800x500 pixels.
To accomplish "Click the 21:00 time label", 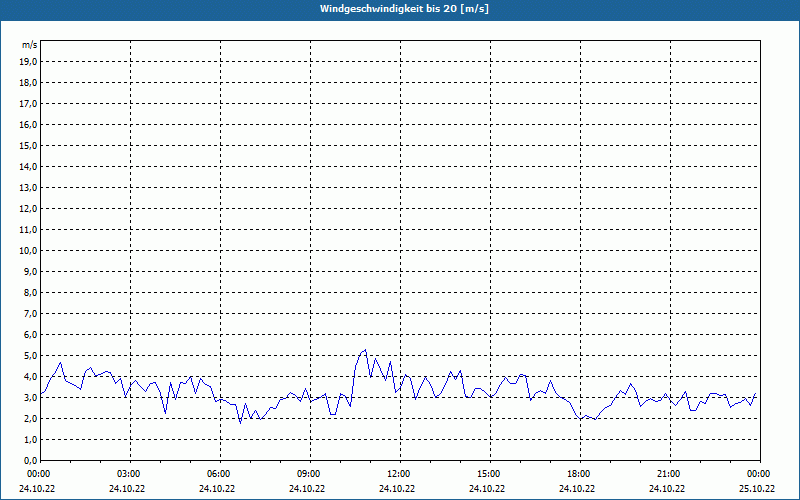I will (669, 473).
